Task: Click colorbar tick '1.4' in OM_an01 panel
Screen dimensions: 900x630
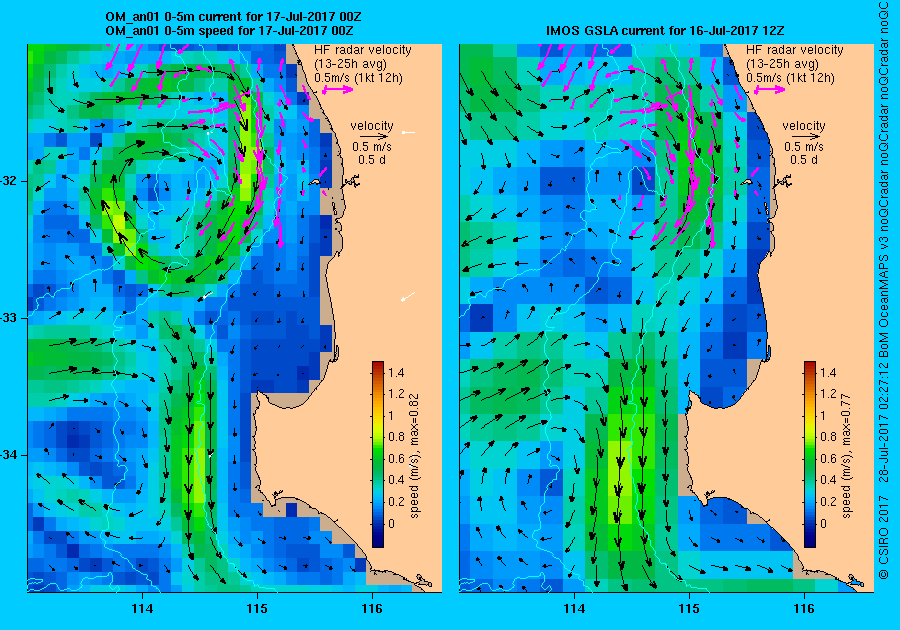Action: (396, 373)
